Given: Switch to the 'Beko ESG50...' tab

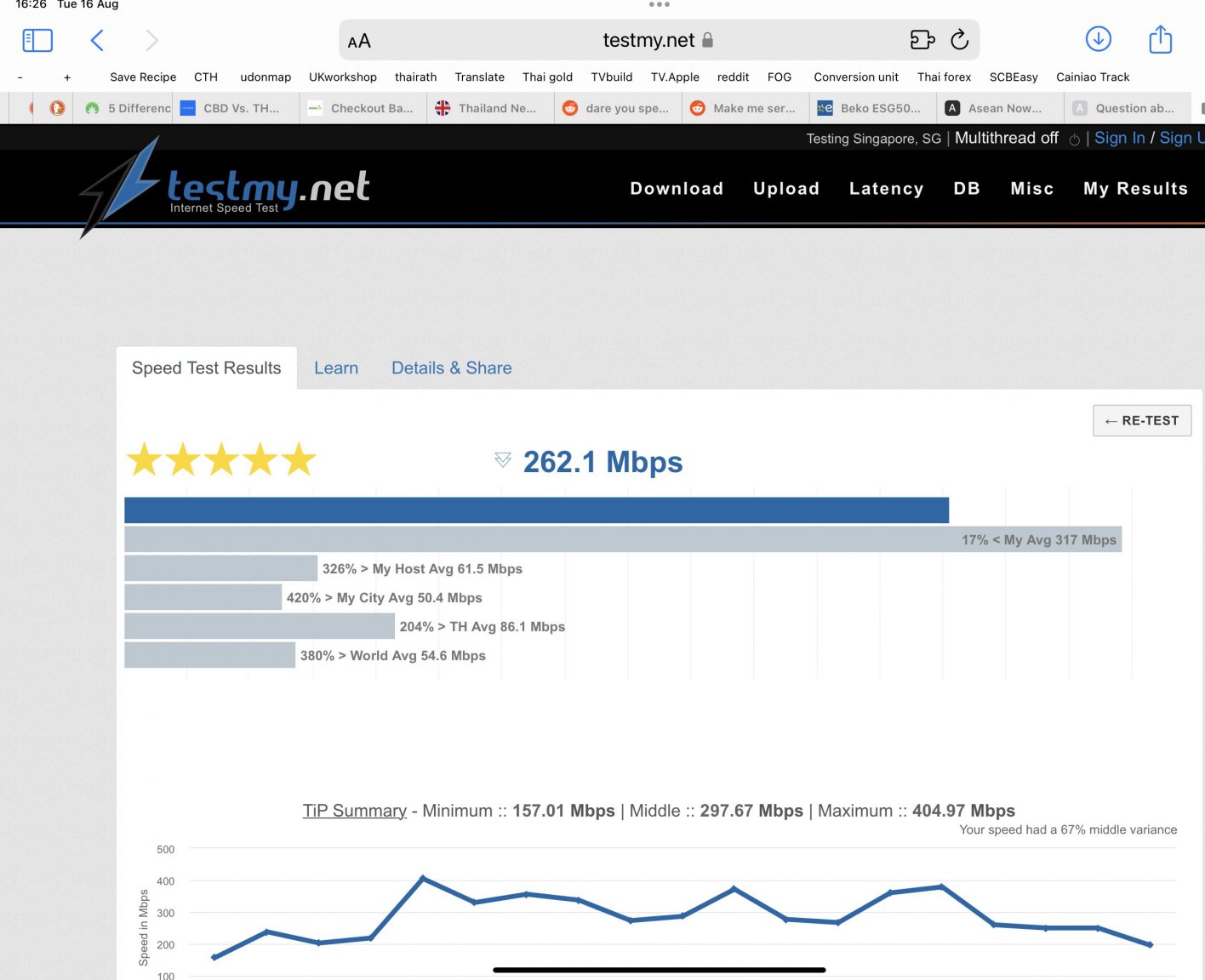Looking at the screenshot, I should [x=873, y=108].
